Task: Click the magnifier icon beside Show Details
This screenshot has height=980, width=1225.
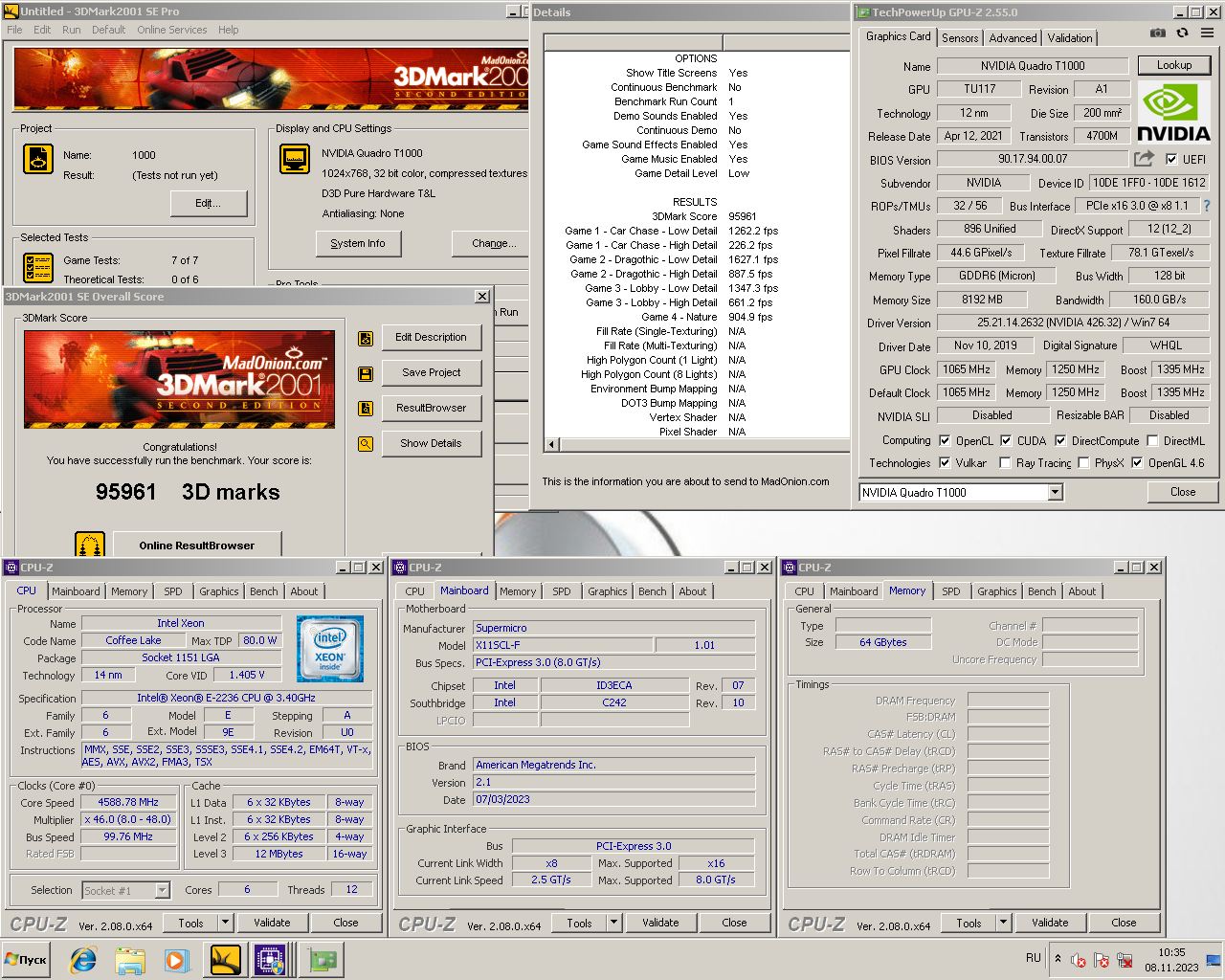Action: point(366,444)
